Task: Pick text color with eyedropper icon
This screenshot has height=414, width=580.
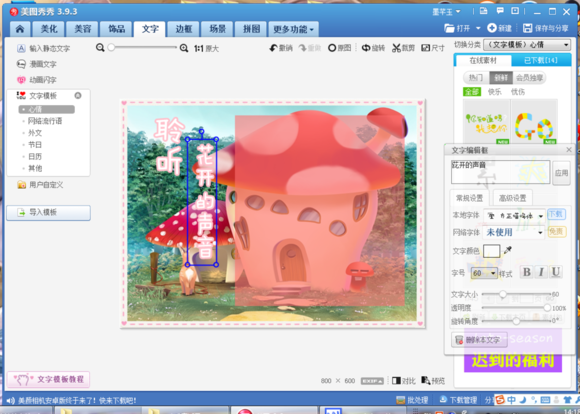Action: point(508,250)
